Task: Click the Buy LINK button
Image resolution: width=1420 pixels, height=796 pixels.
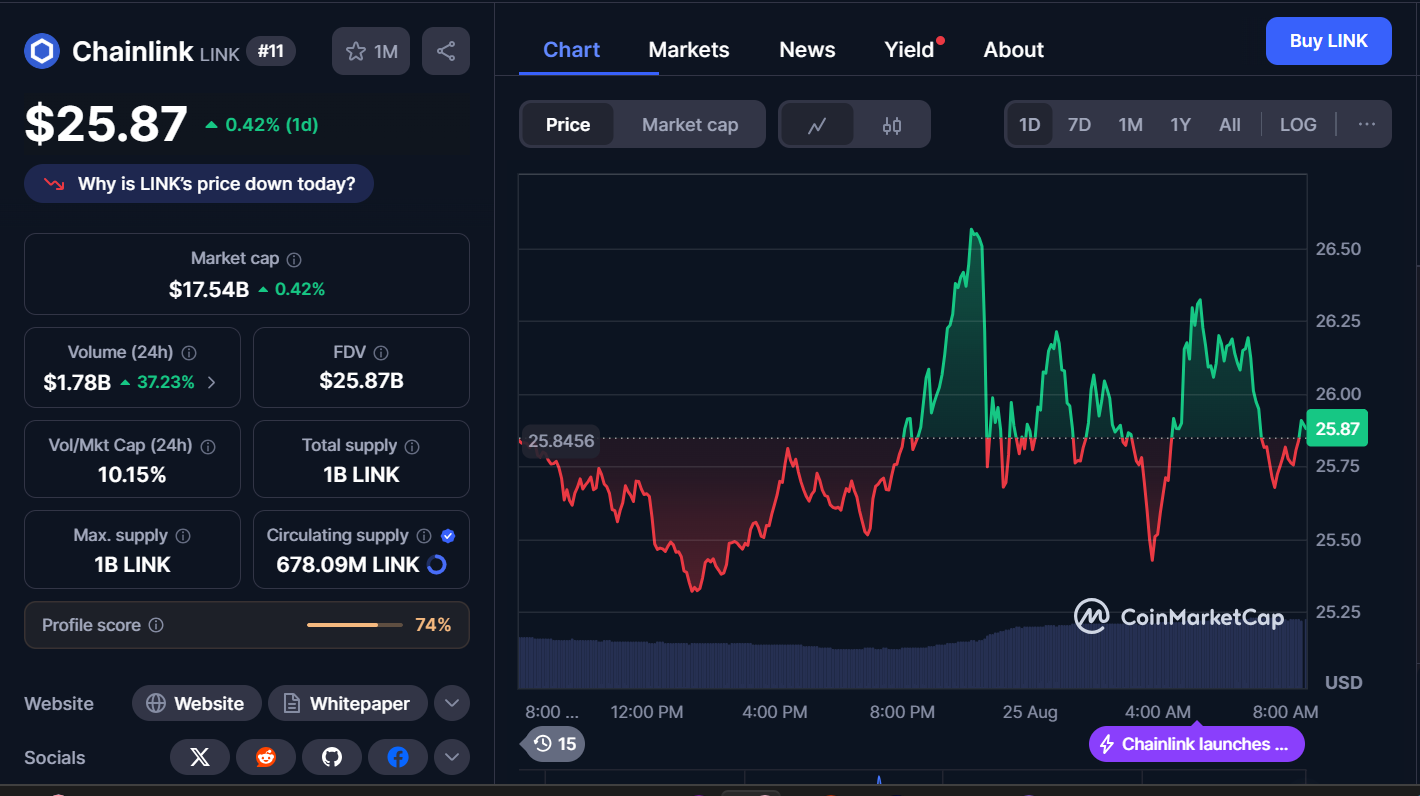Action: (1328, 41)
